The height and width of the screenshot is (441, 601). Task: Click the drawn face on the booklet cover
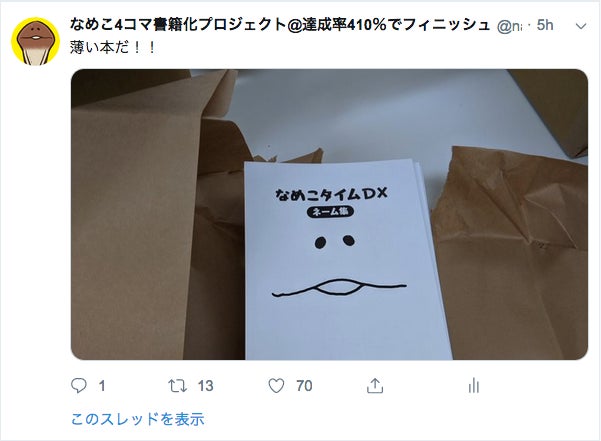(339, 265)
